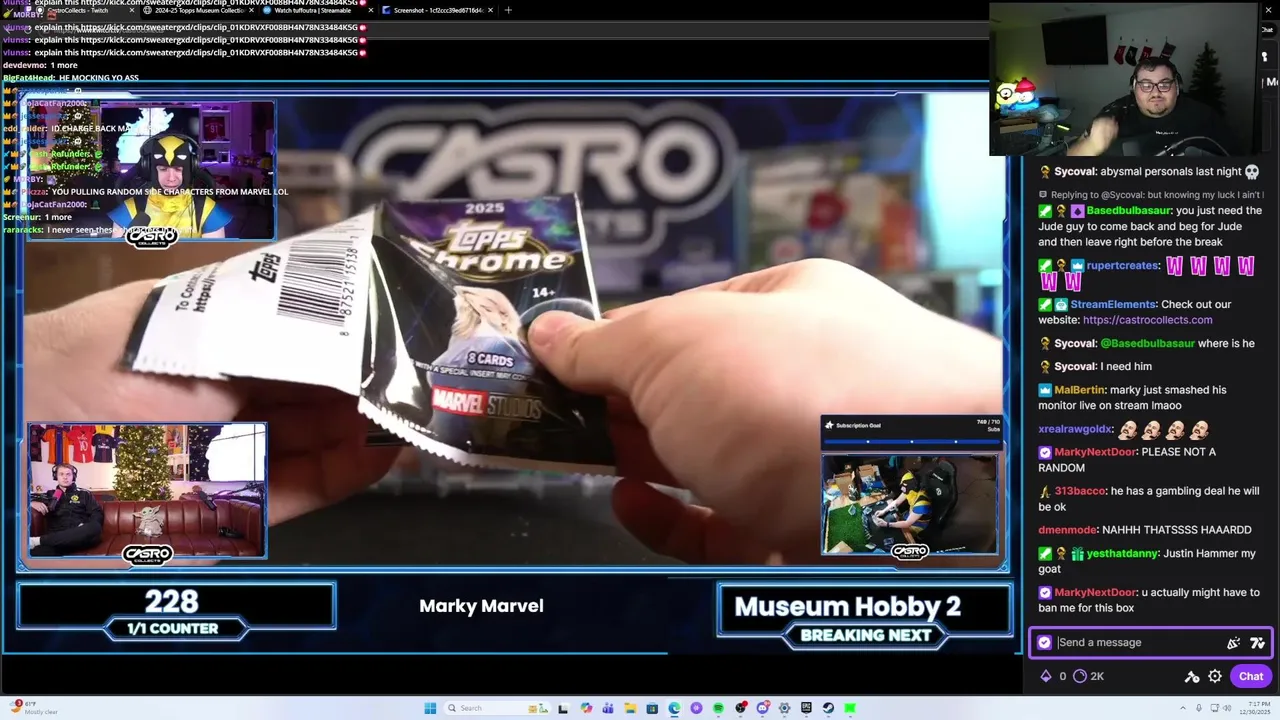Click the Replying to @Sycoval reply header

click(x=1151, y=194)
